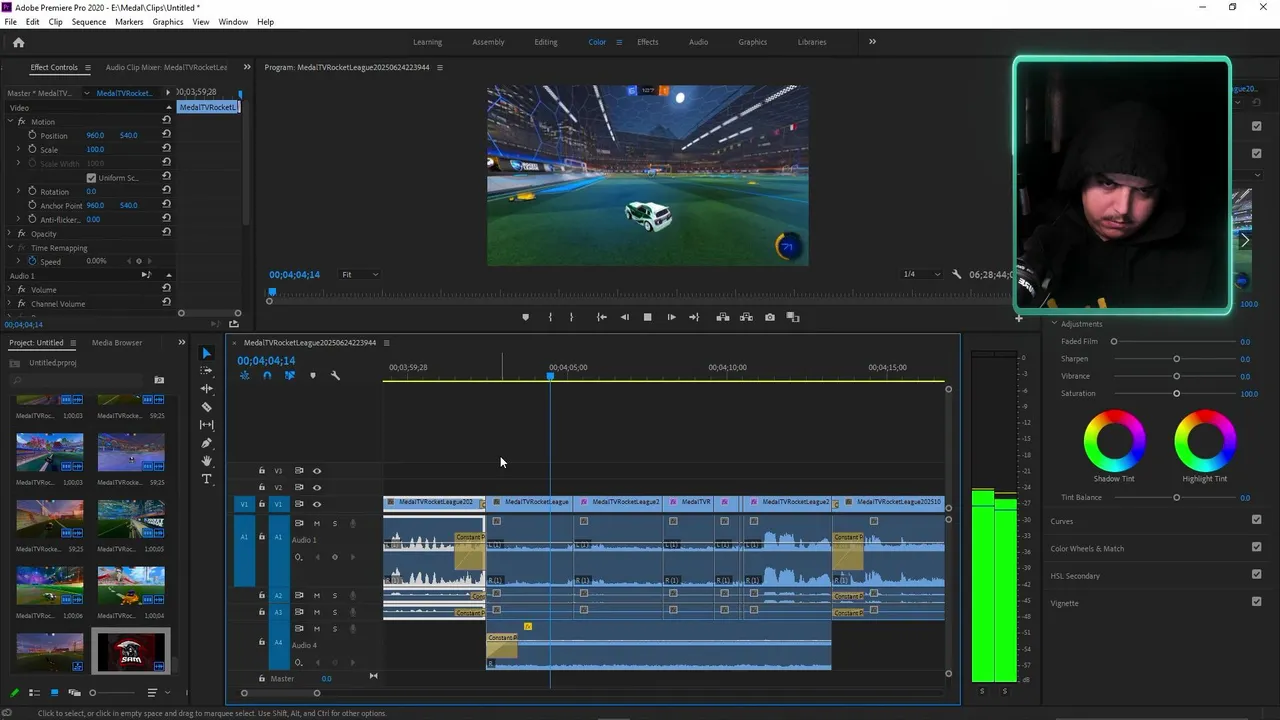1280x720 pixels.
Task: Toggle Snap magnet in timeline
Action: coord(267,375)
